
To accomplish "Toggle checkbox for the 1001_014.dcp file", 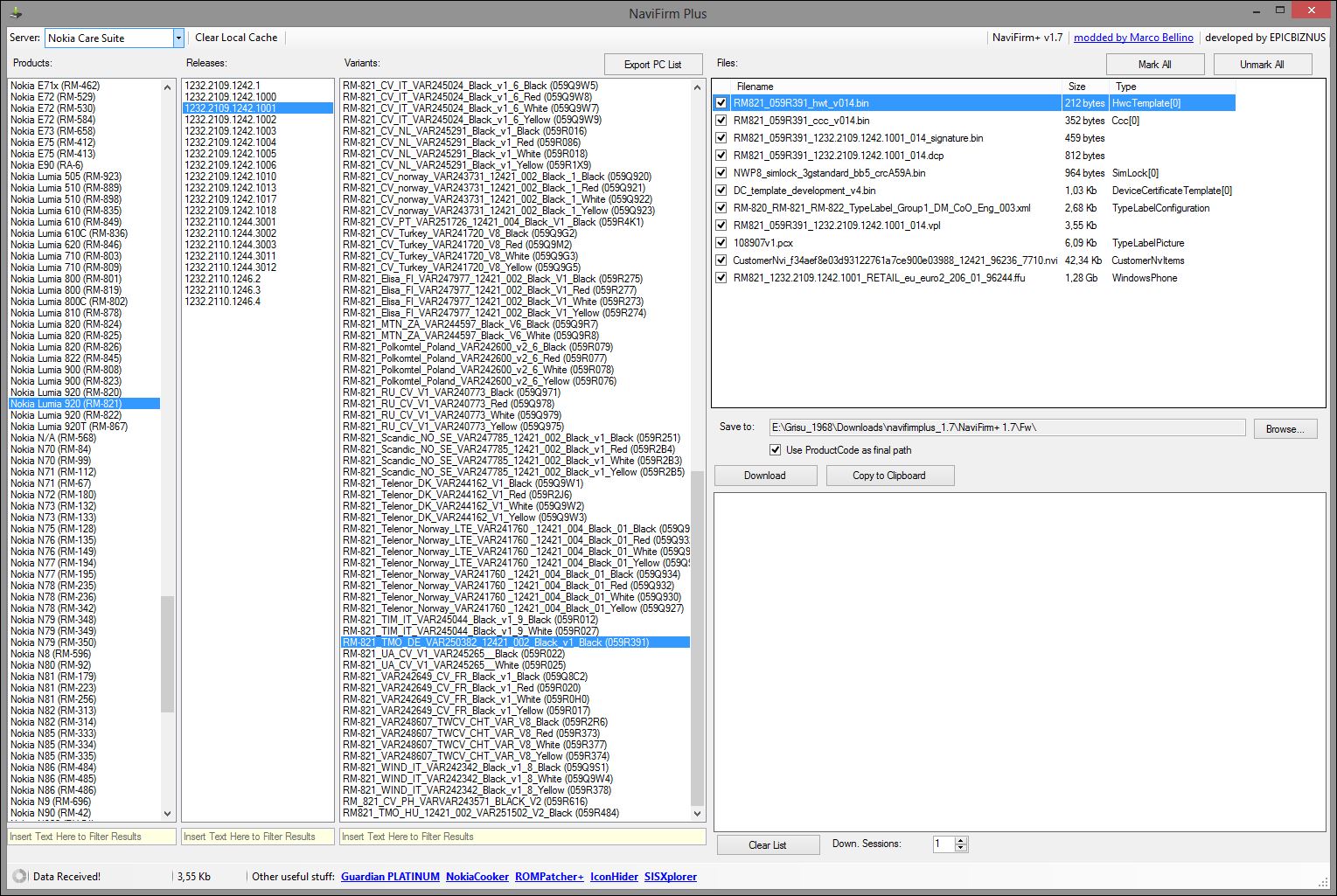I will pos(721,156).
